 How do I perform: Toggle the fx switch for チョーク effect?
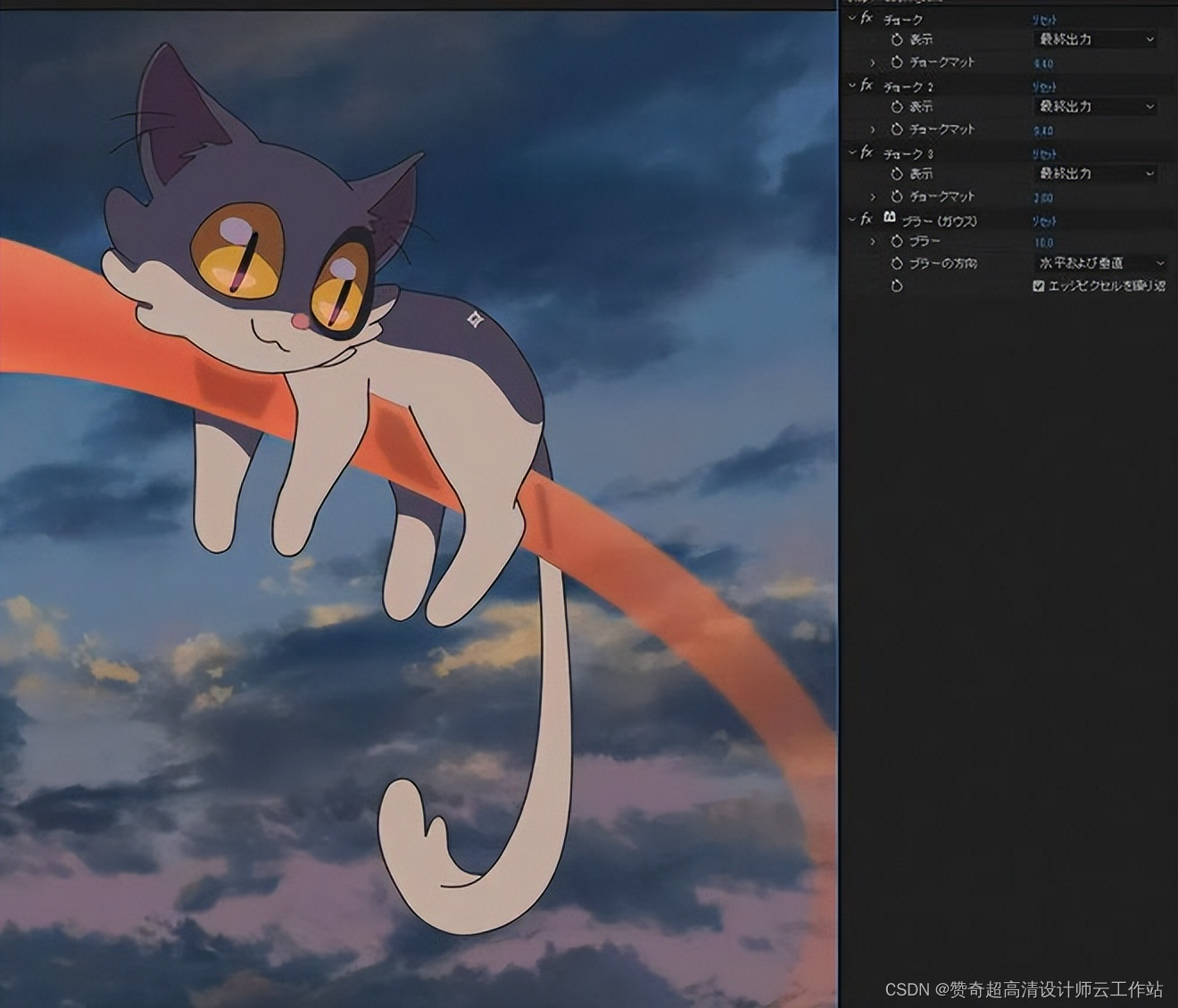pyautogui.click(x=866, y=18)
